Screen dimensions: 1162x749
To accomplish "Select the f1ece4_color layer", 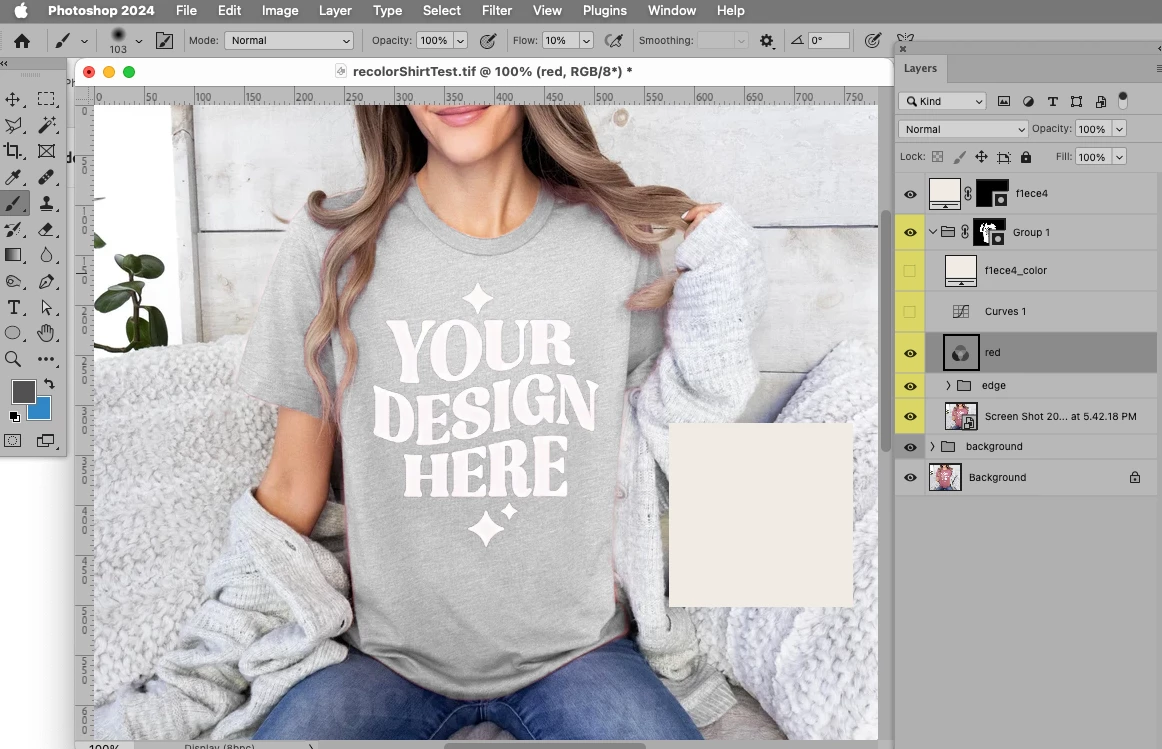I will click(x=1015, y=271).
